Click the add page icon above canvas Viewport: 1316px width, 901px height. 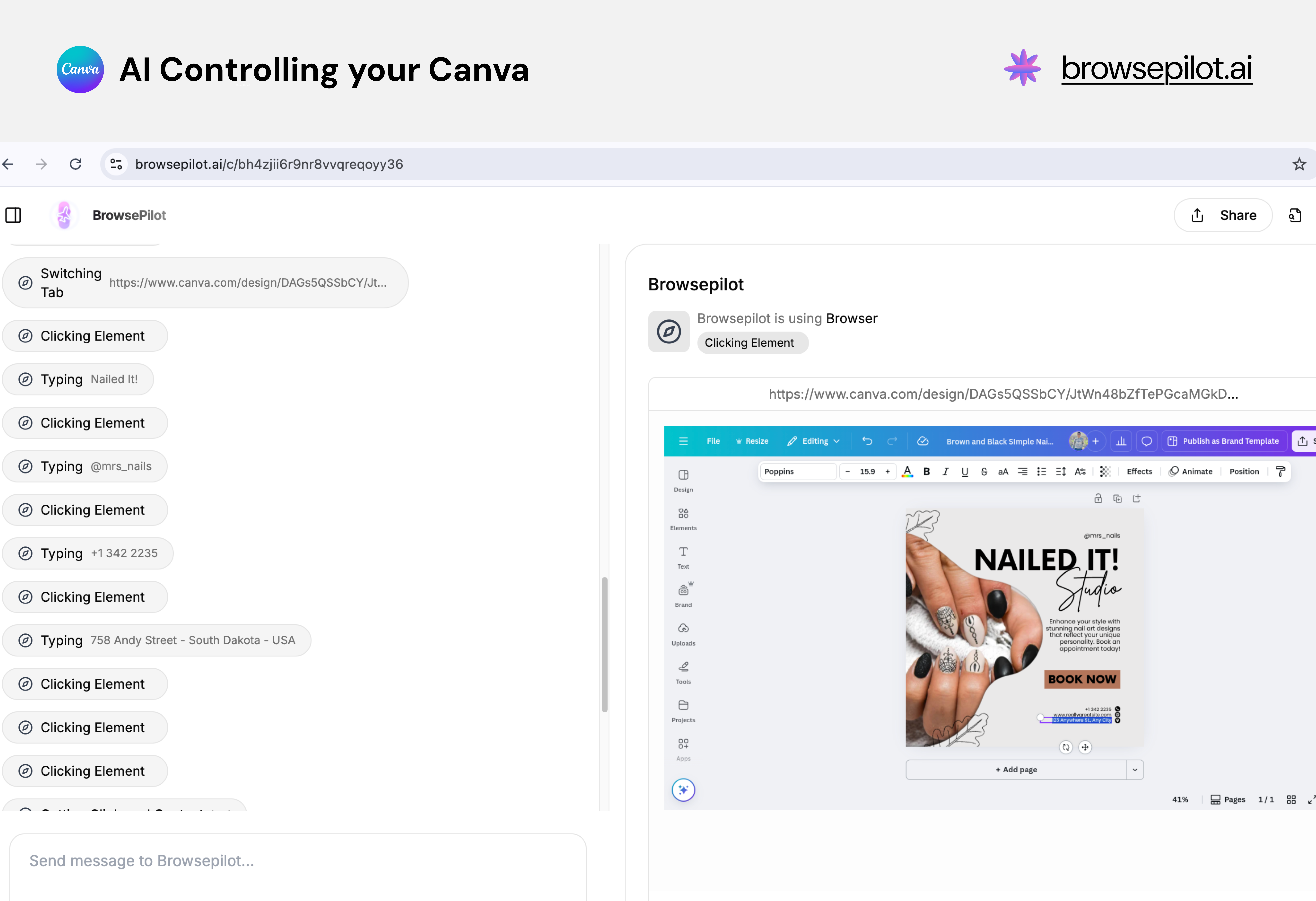[1136, 498]
